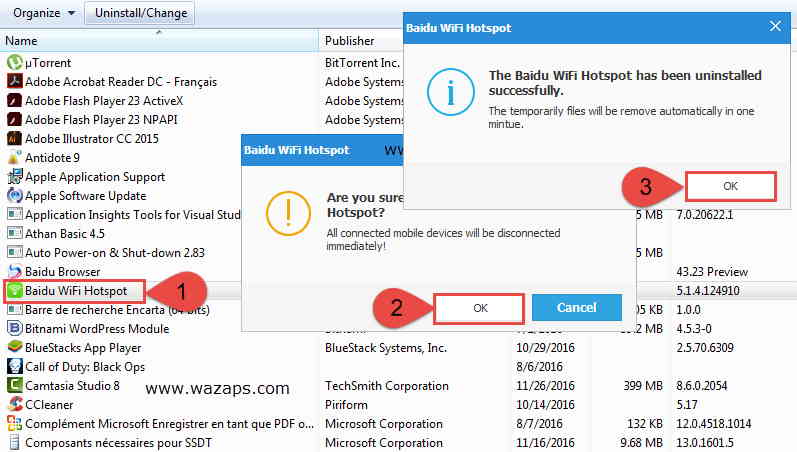Select the Adobe Flash Player 23 ActiveX icon

(x=15, y=101)
